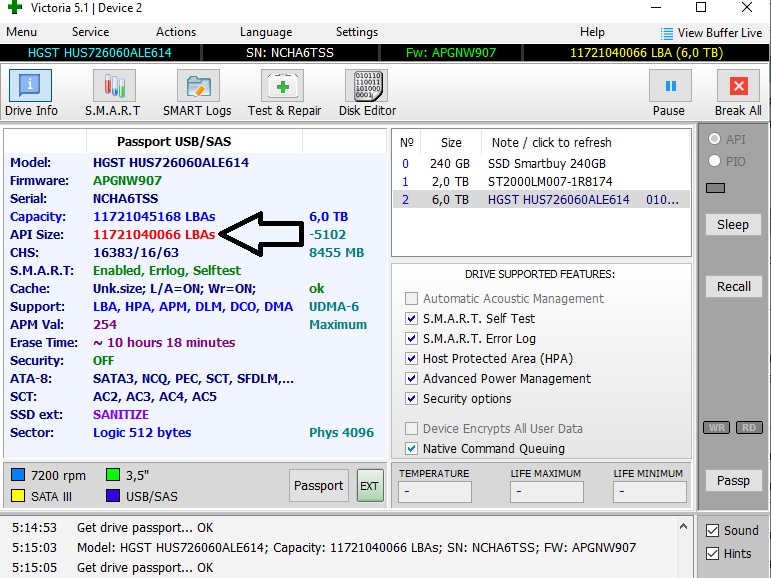Click the dark blue USB/SAS swatch
This screenshot has height=578, width=771.
pos(113,495)
